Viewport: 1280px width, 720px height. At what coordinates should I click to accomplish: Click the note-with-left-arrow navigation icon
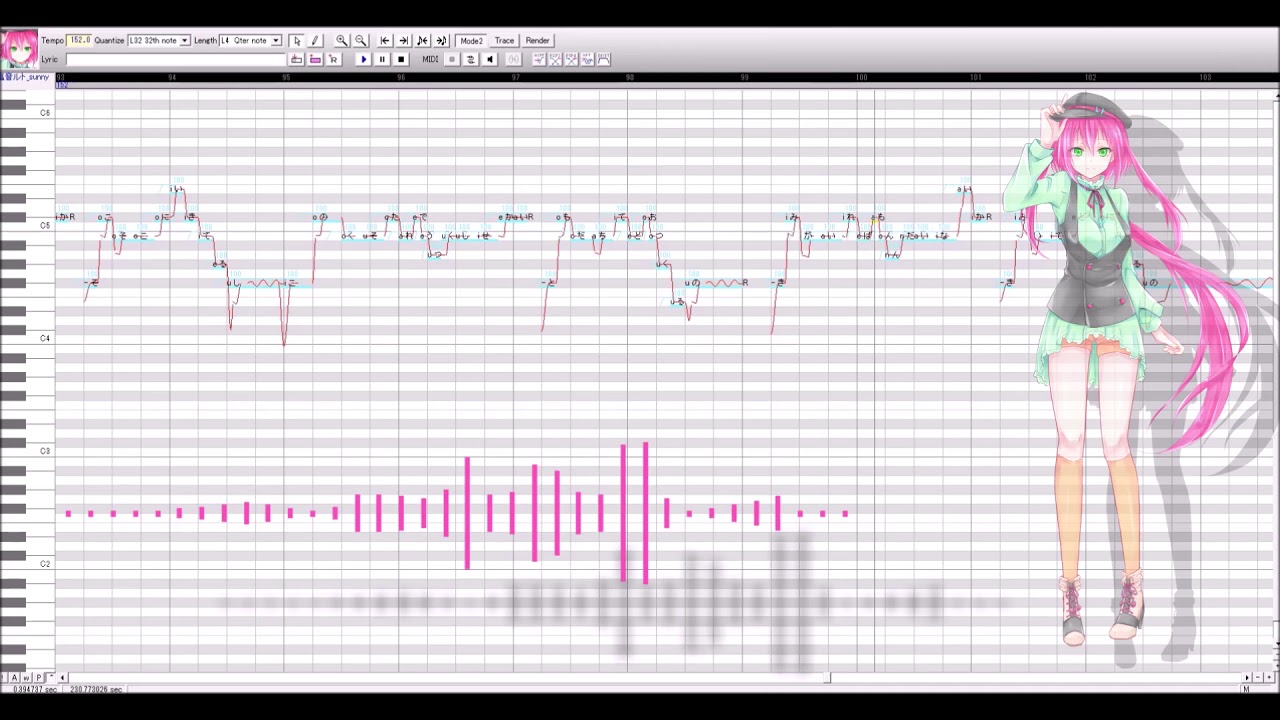pyautogui.click(x=422, y=41)
